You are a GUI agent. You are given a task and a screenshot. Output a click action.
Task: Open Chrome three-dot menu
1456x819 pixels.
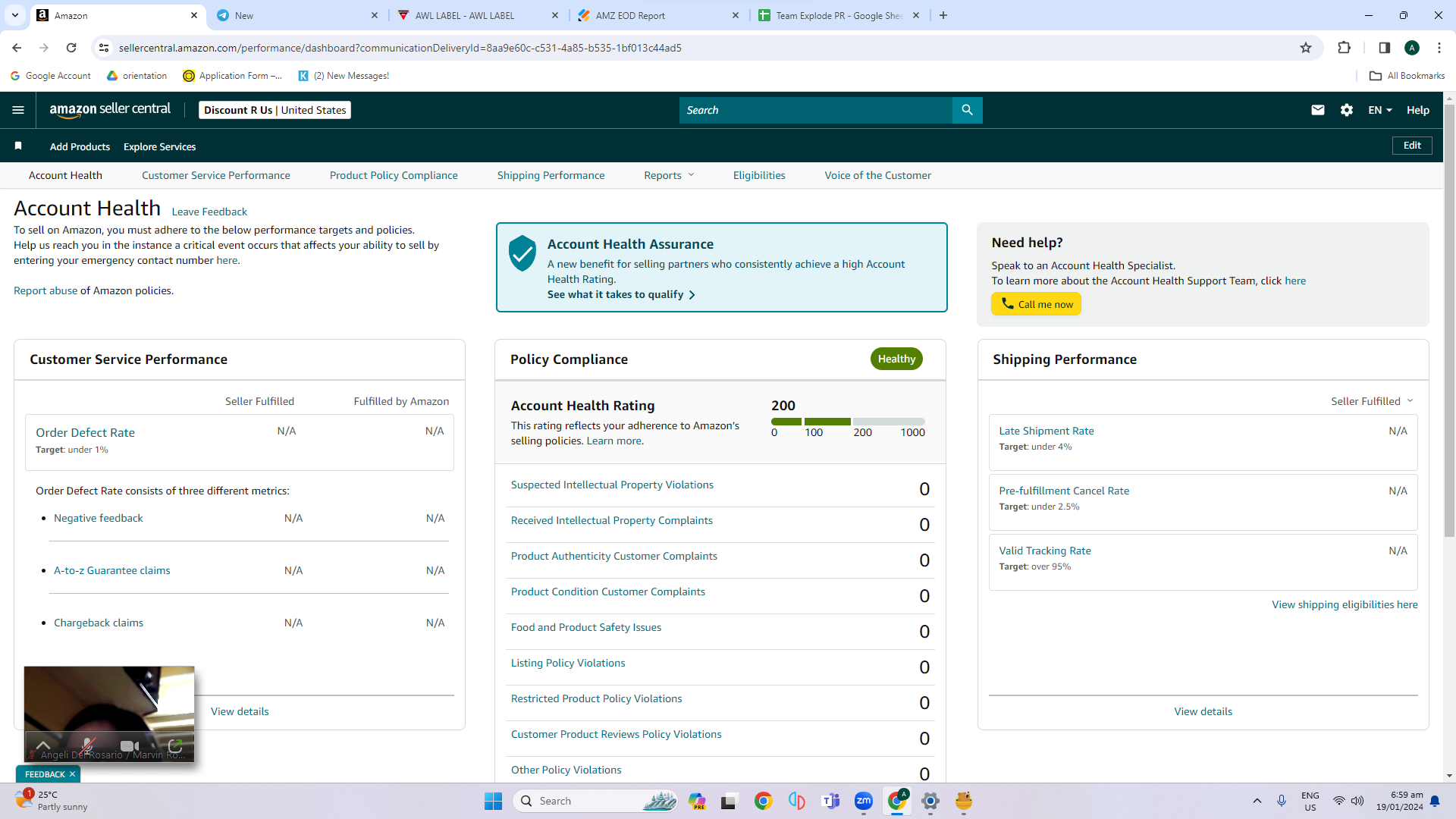pyautogui.click(x=1439, y=48)
